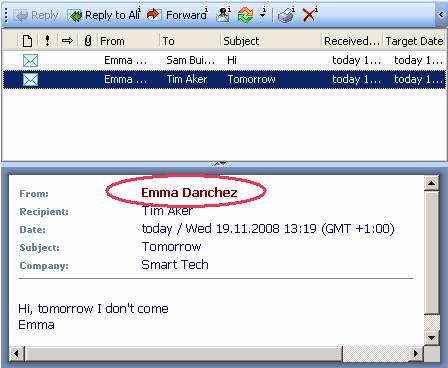Click recipient Sam Bui... in list
The image size is (448, 368).
[x=190, y=60]
